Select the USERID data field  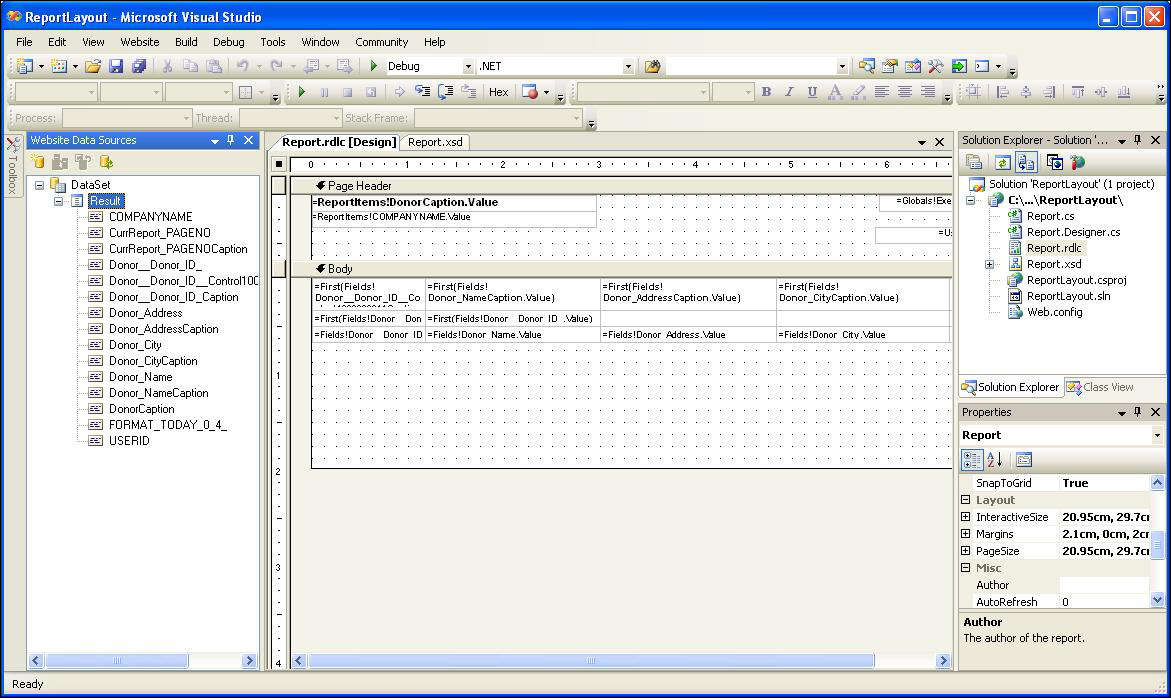(x=129, y=440)
